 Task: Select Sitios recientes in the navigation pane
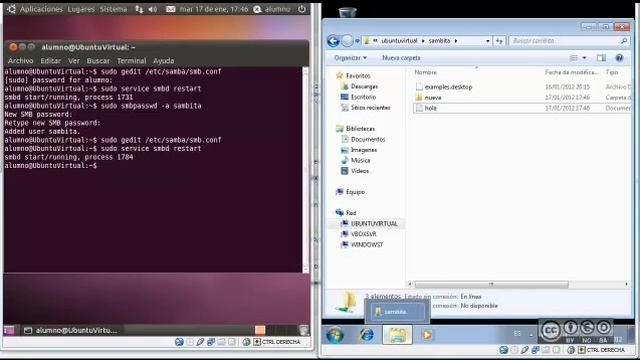(365, 108)
